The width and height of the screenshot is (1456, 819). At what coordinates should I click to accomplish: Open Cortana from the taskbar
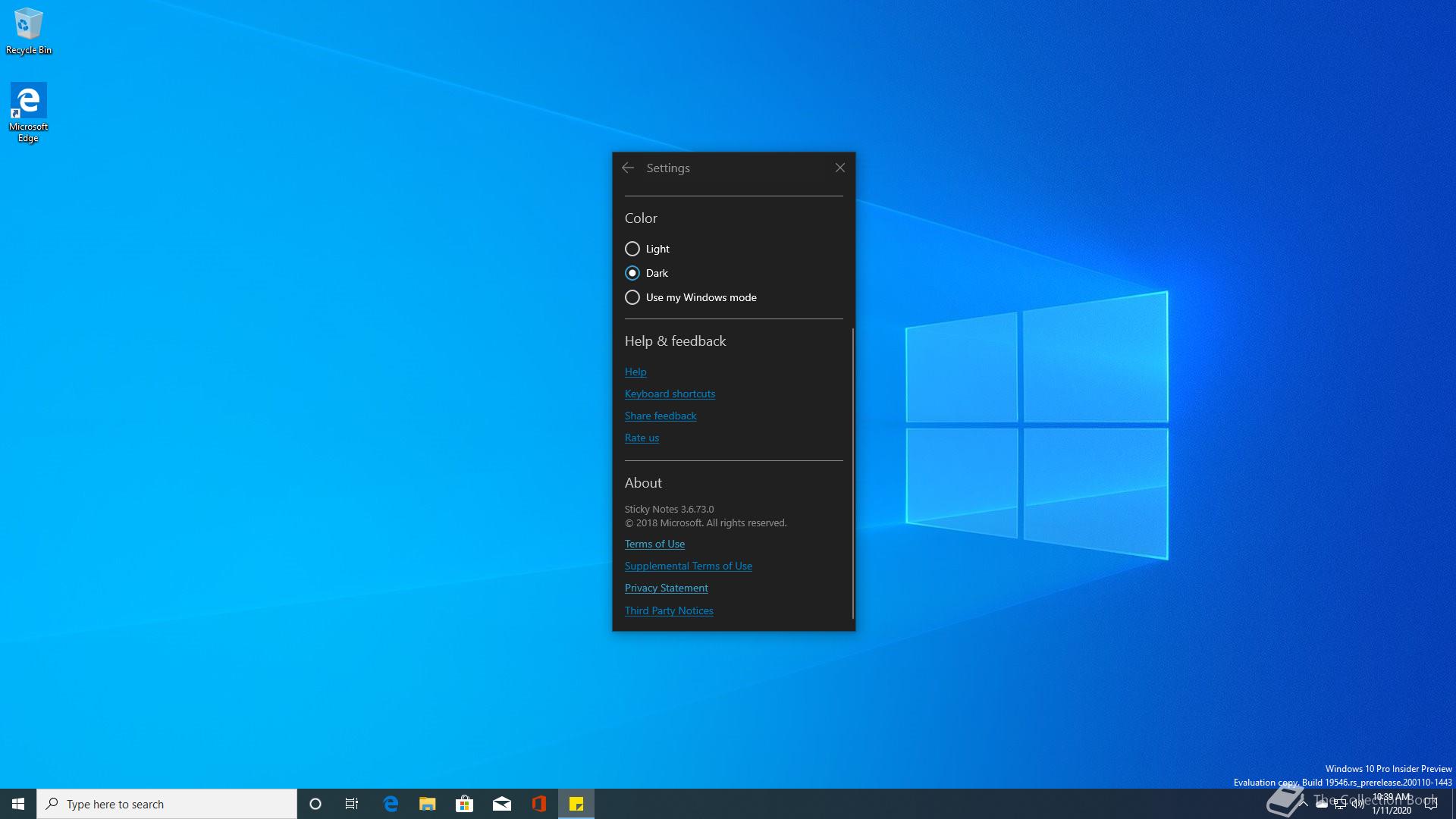point(315,804)
